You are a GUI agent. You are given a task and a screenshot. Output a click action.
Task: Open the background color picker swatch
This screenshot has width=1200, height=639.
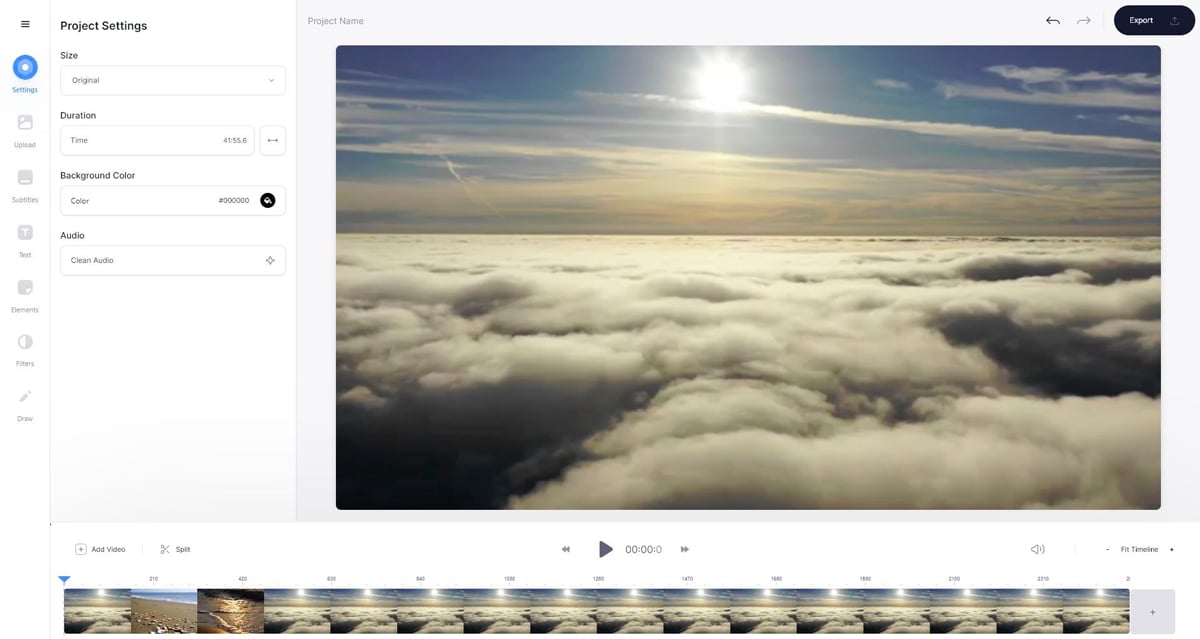(268, 200)
